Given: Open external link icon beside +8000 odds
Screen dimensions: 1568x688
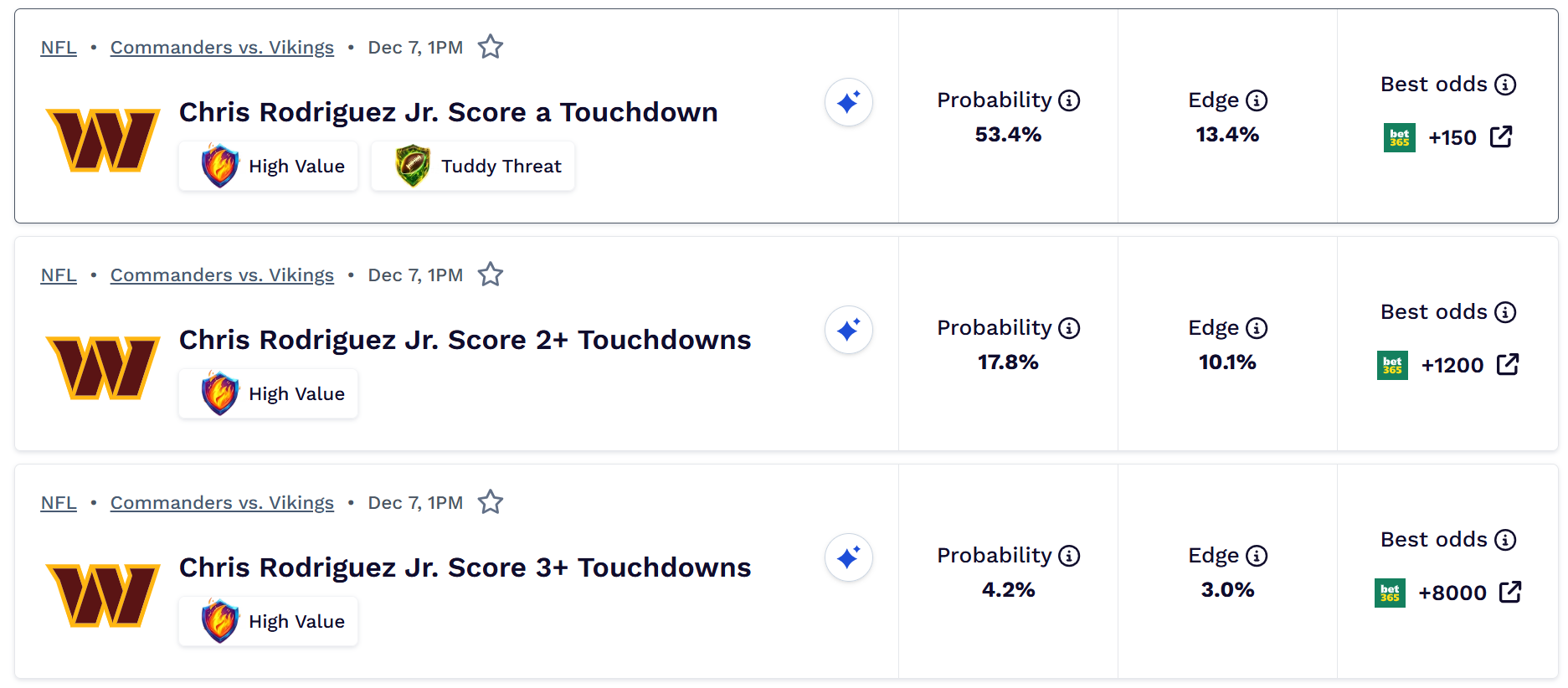Looking at the screenshot, I should click(x=1510, y=592).
